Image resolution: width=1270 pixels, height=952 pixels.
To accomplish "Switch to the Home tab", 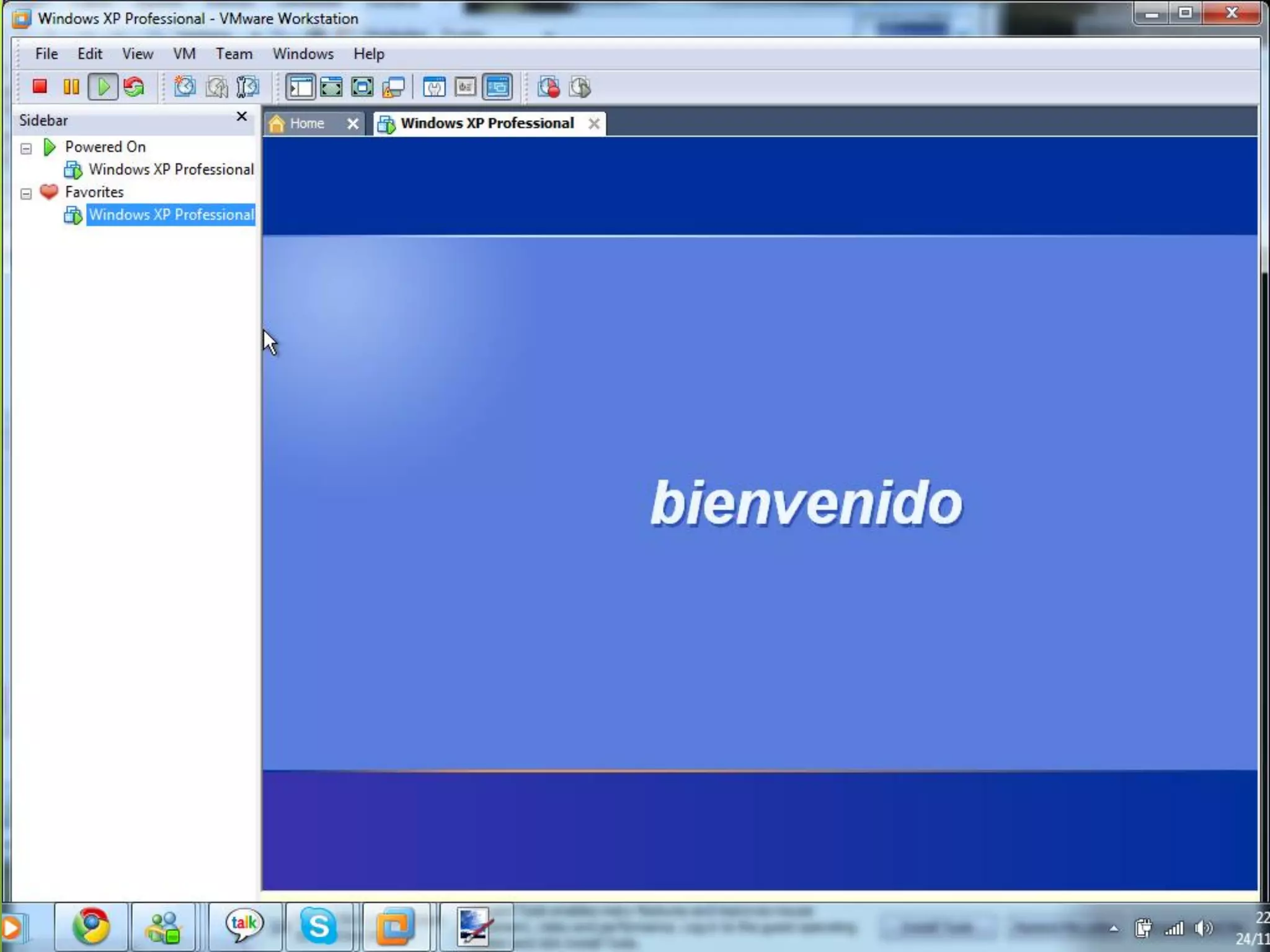I will (306, 123).
